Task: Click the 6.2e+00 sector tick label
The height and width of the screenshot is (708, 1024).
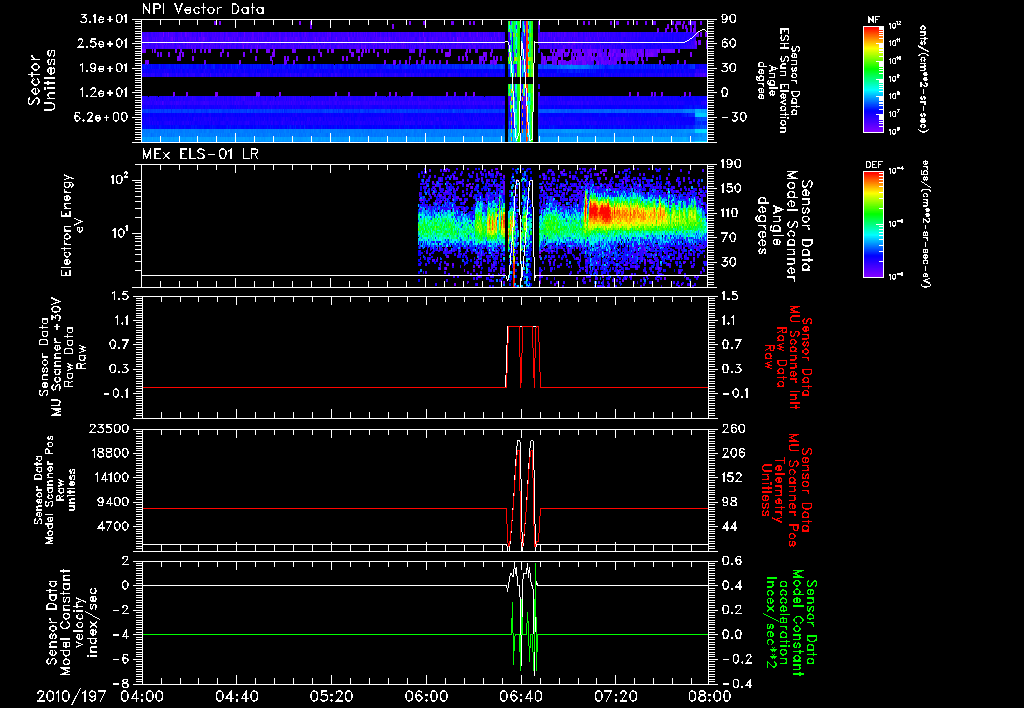Action: point(103,117)
